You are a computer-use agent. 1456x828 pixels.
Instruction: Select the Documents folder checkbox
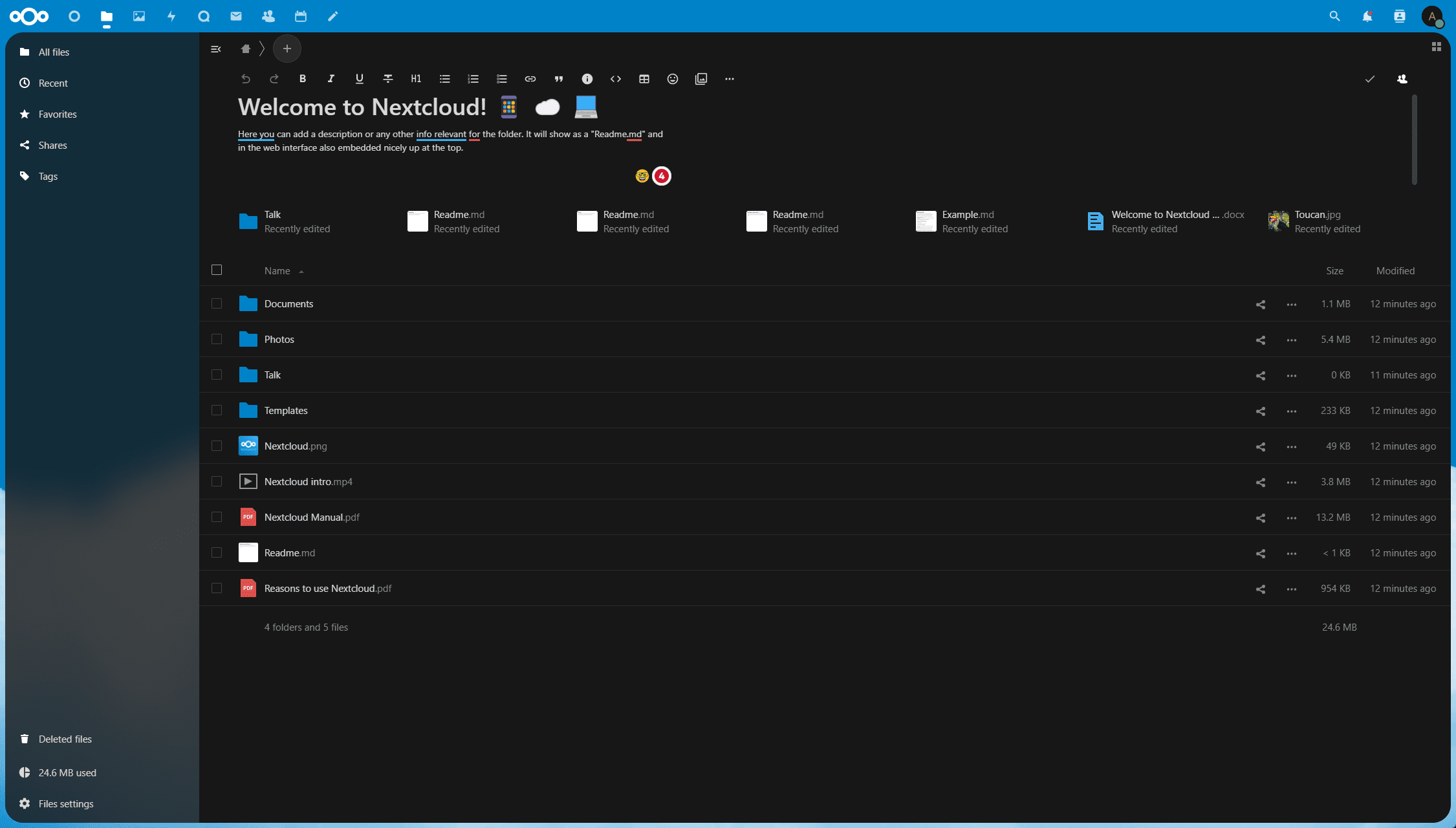pyautogui.click(x=217, y=303)
